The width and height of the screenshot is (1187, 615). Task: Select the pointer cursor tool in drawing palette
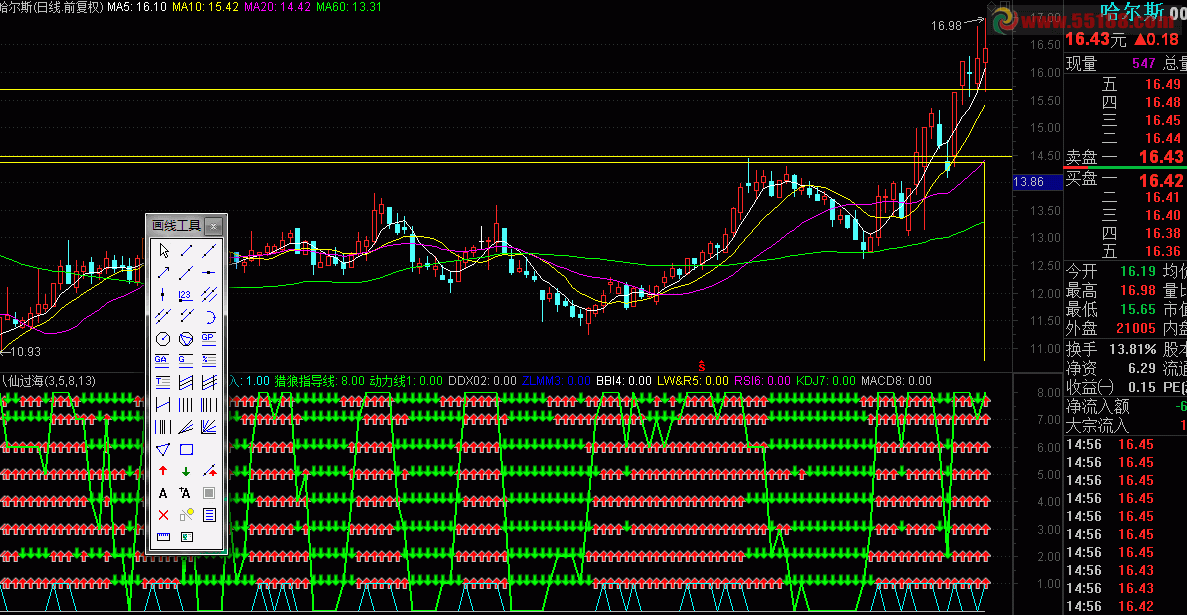163,251
